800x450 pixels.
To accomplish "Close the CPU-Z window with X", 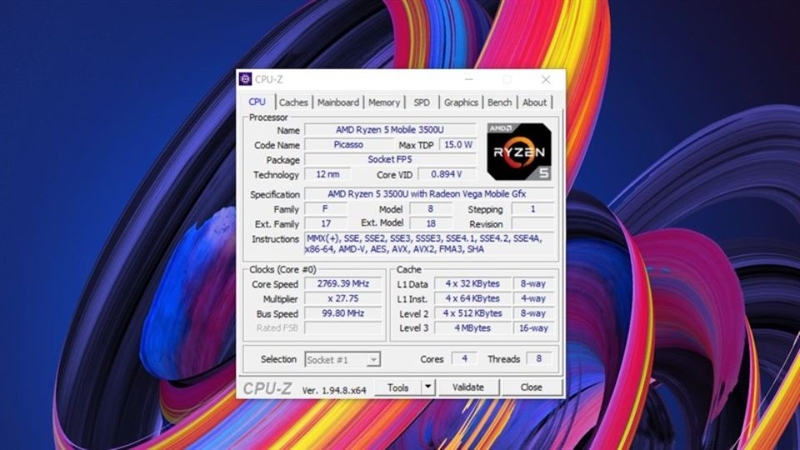I will pos(546,80).
